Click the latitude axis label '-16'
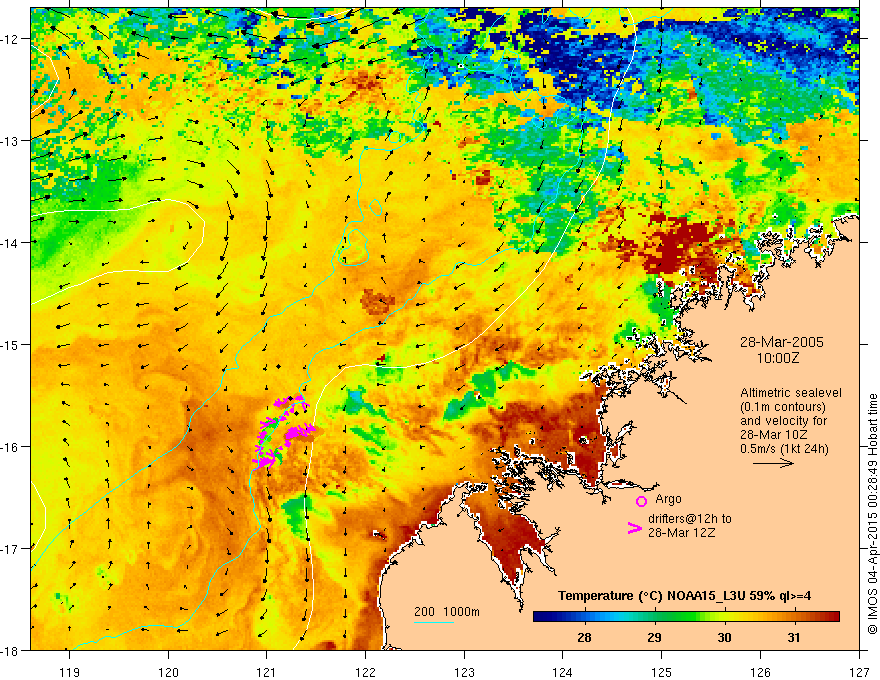 [11, 447]
